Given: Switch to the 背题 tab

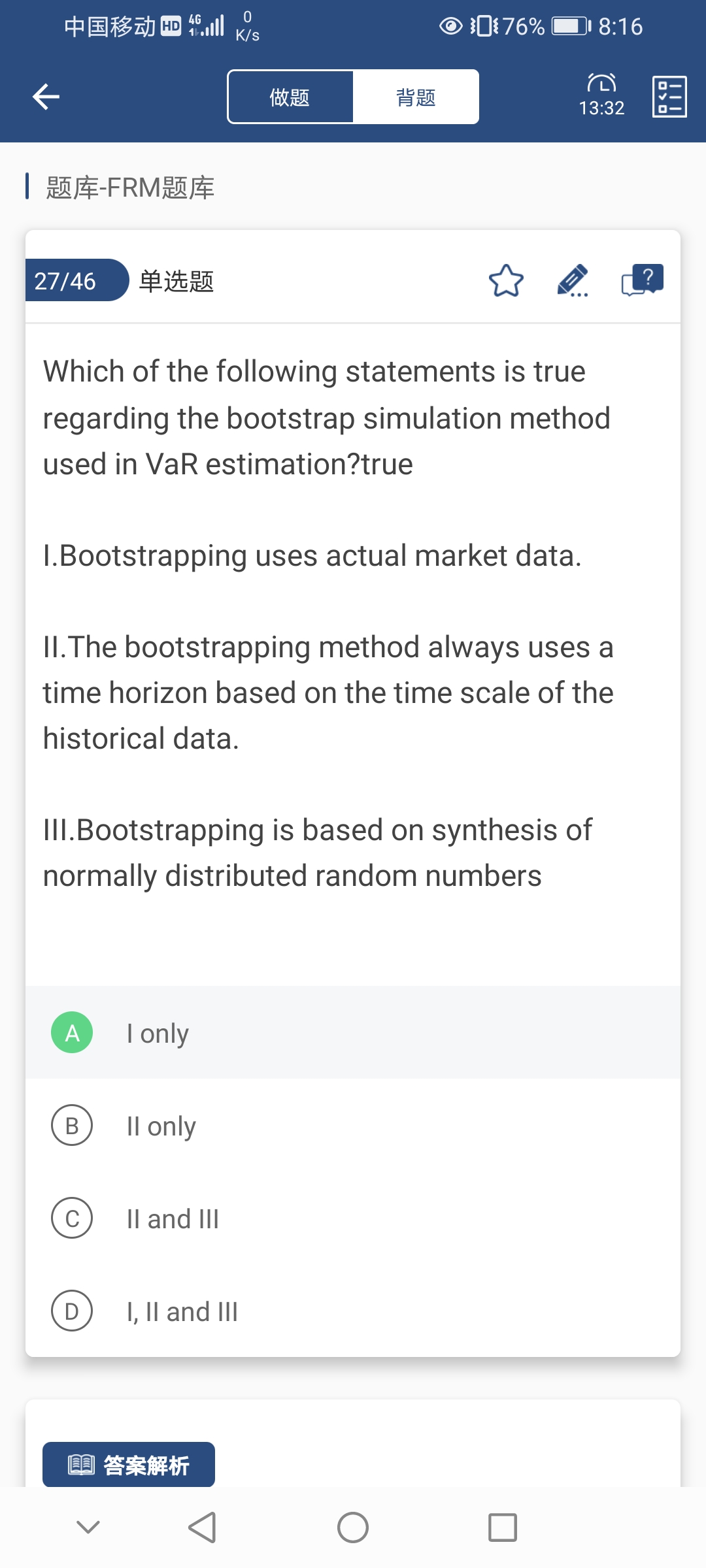Looking at the screenshot, I should point(416,97).
